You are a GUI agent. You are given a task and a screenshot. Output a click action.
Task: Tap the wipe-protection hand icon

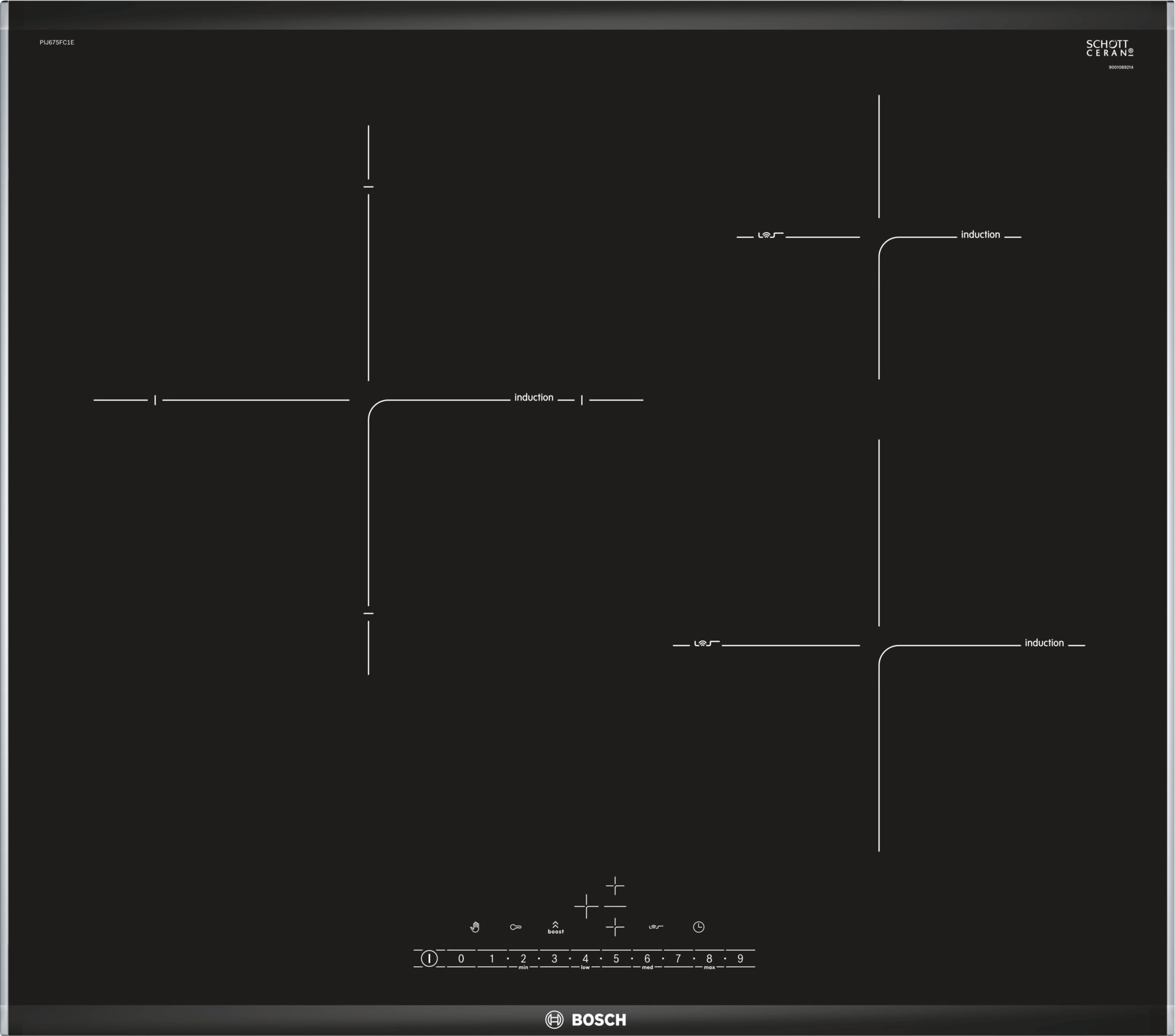click(x=475, y=927)
